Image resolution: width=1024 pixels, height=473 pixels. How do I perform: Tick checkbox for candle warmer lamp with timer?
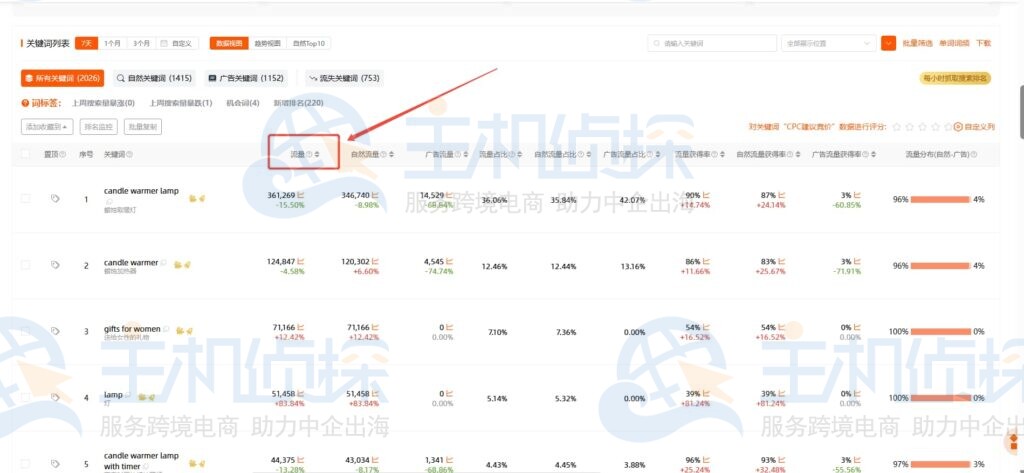click(25, 463)
